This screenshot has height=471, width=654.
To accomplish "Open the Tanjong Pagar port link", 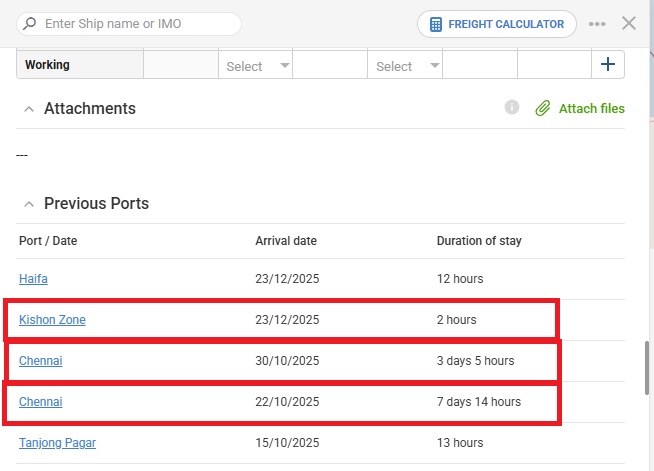I will point(57,443).
